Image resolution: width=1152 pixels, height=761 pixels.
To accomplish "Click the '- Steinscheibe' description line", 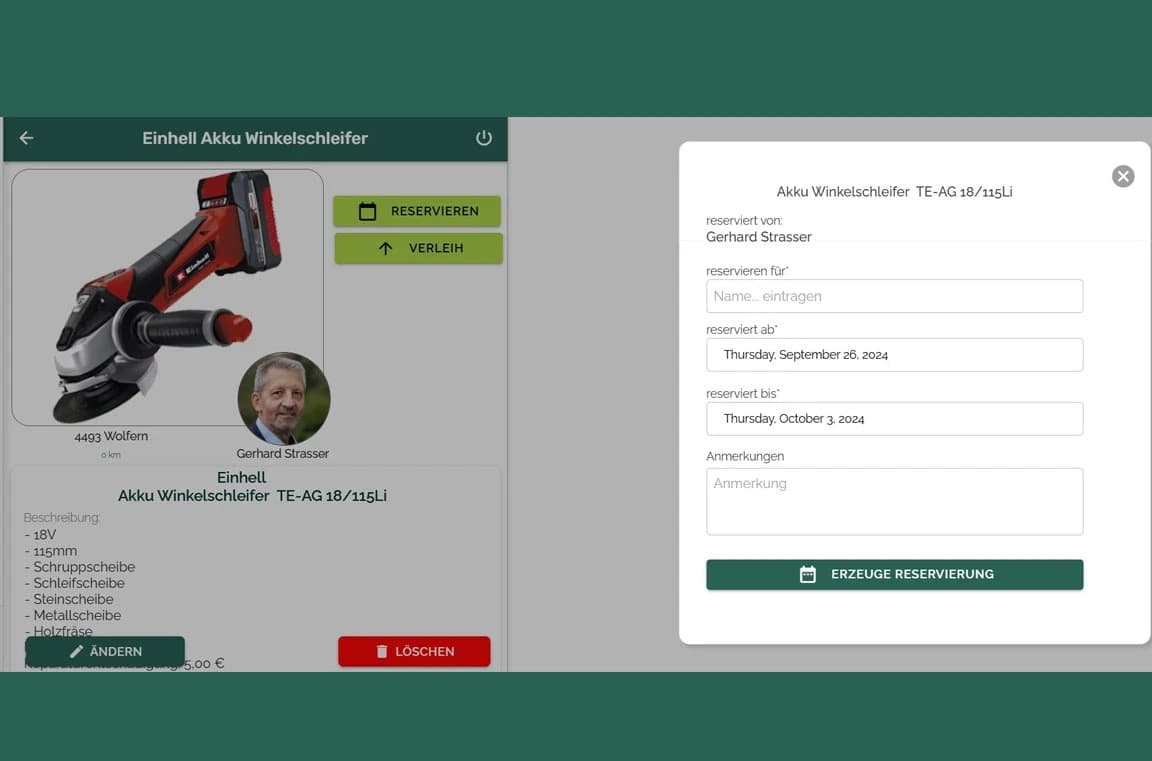I will [69, 599].
